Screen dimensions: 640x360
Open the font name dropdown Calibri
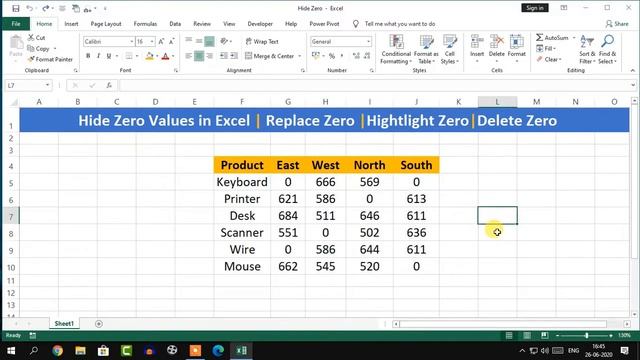click(132, 42)
